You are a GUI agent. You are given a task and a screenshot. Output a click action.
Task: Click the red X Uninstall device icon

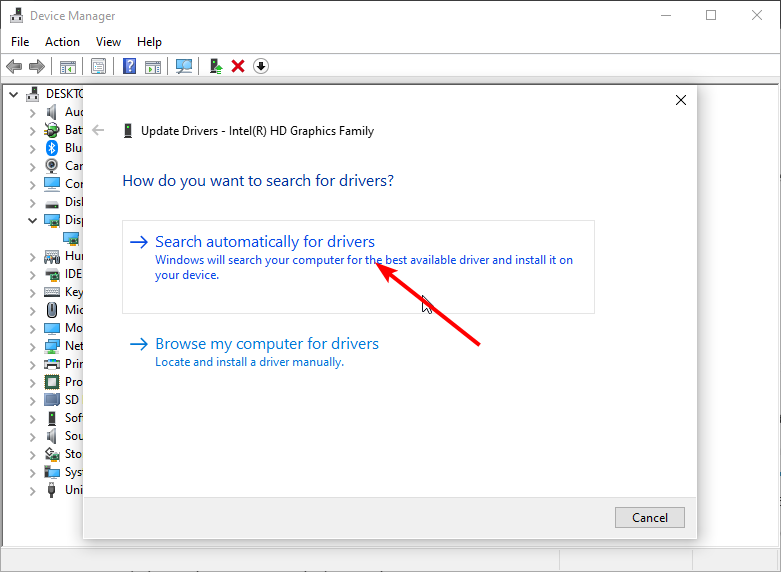coord(238,66)
